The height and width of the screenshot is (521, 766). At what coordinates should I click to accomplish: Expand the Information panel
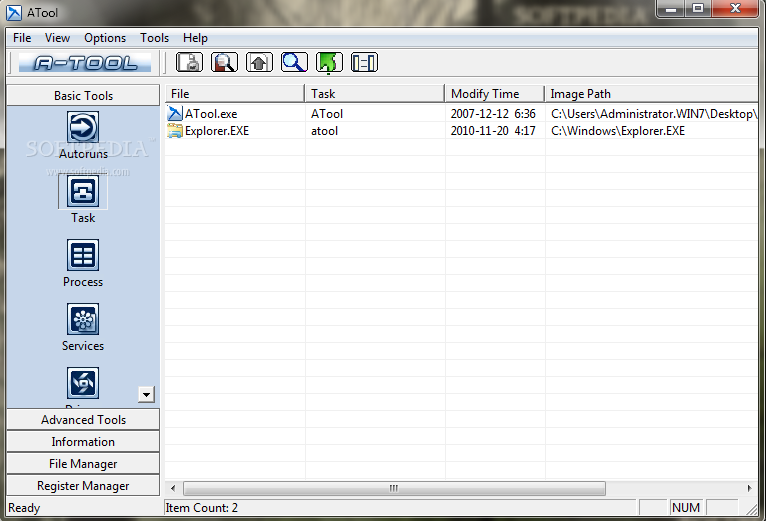pos(83,442)
